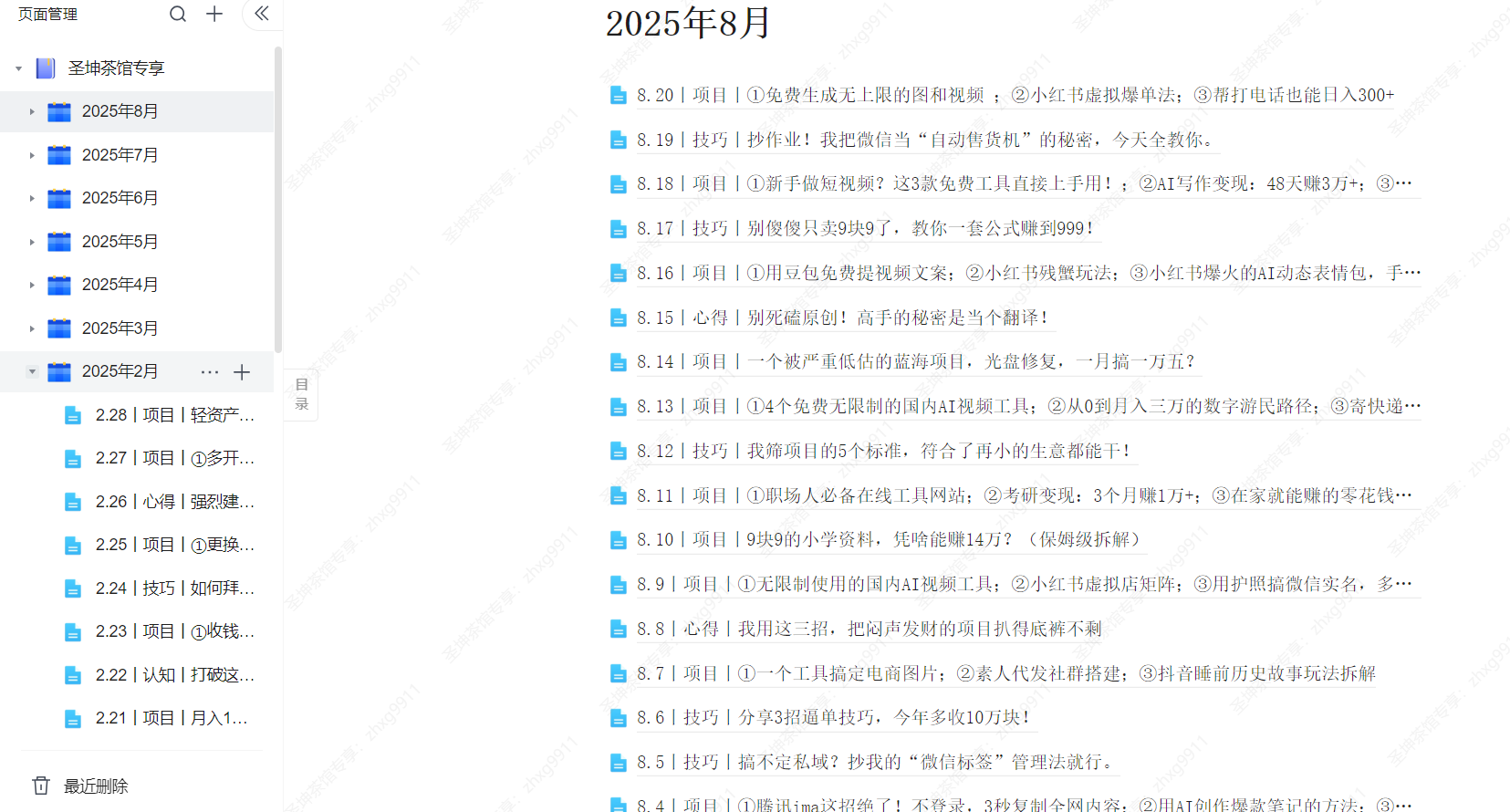Click the document icon before 8.12 entry
Viewport: 1510px width, 812px height.
pos(618,452)
